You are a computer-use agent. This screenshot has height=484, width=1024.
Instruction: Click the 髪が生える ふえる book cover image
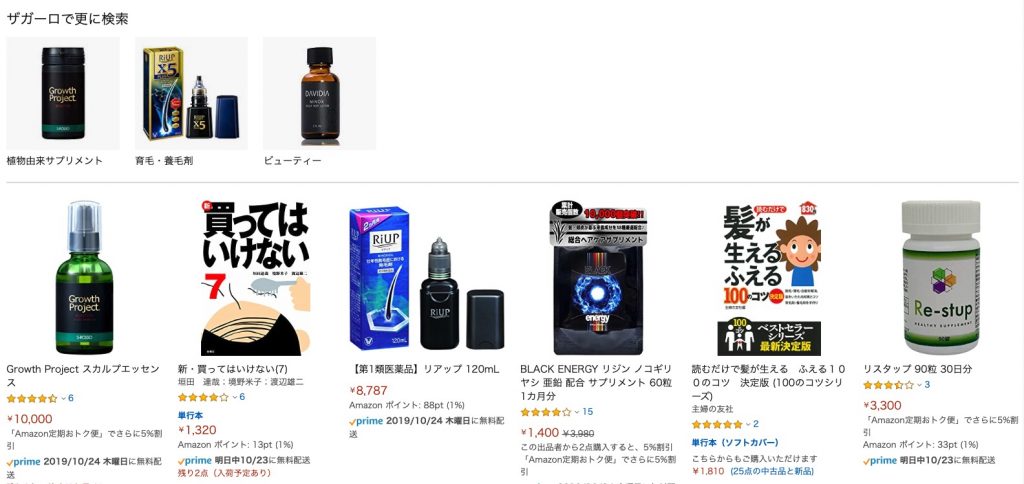[x=769, y=278]
